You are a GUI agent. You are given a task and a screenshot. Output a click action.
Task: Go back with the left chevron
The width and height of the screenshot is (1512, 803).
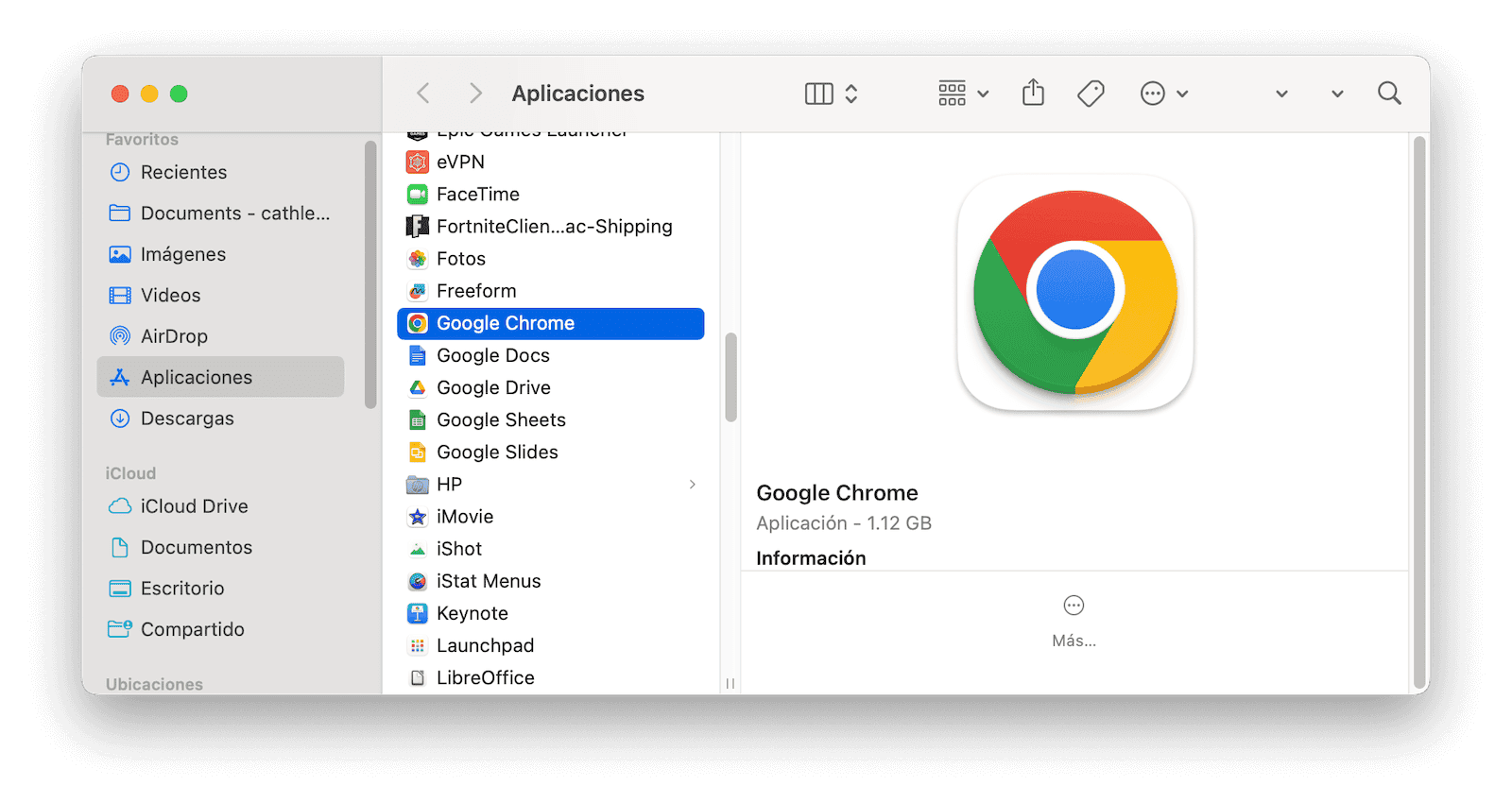pos(423,94)
